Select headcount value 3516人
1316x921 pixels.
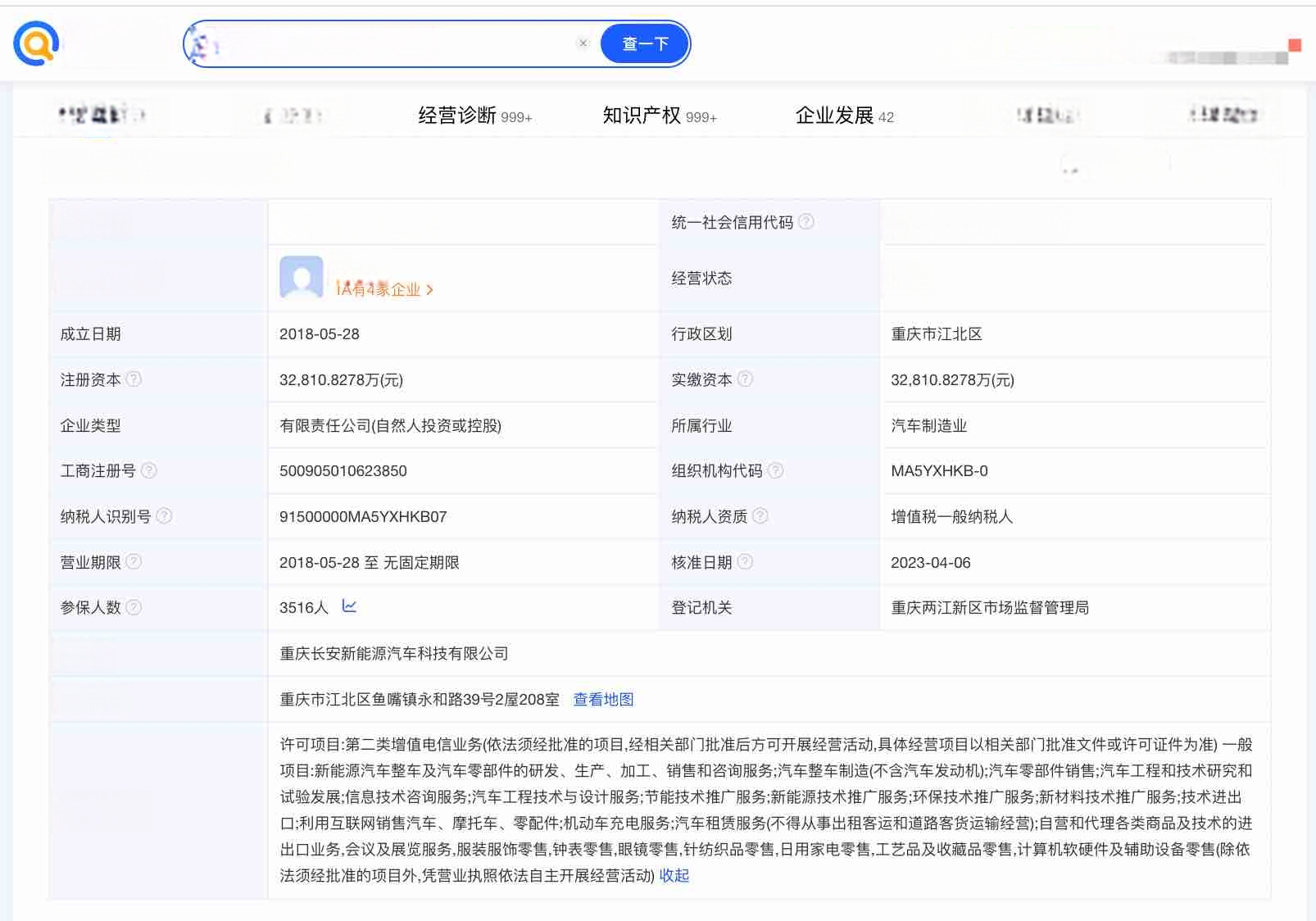tap(303, 608)
